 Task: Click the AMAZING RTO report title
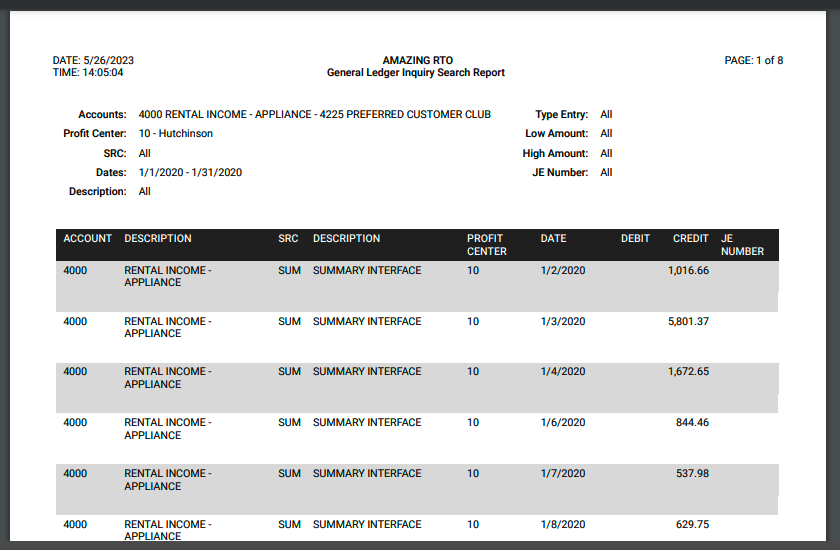417,60
